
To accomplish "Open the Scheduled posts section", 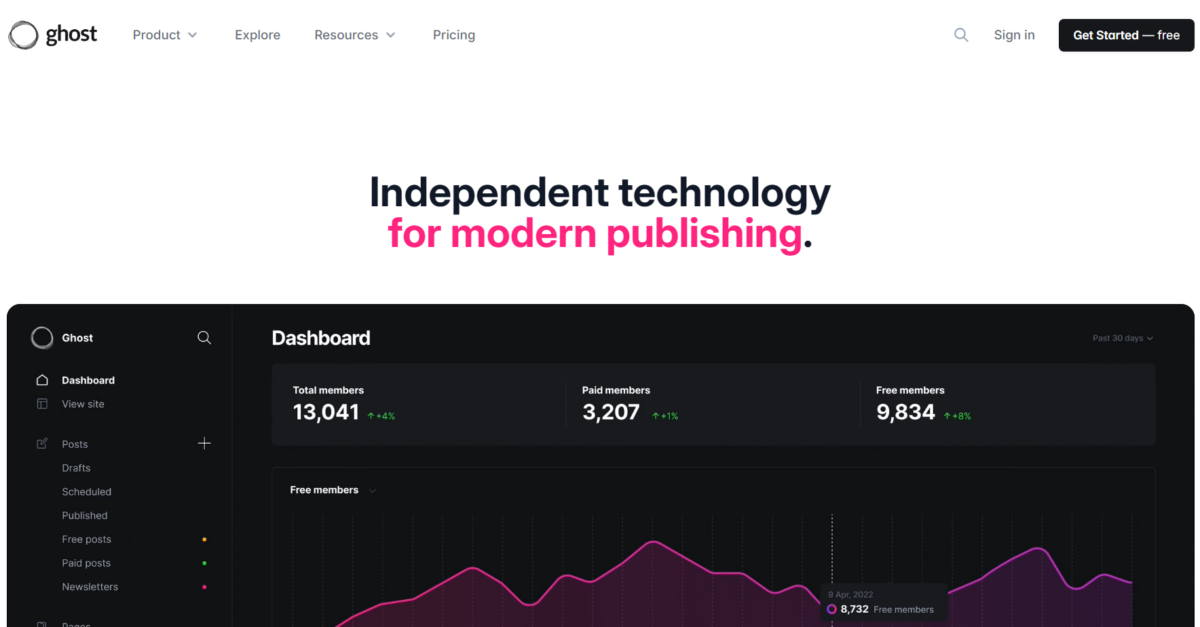I will click(x=86, y=491).
